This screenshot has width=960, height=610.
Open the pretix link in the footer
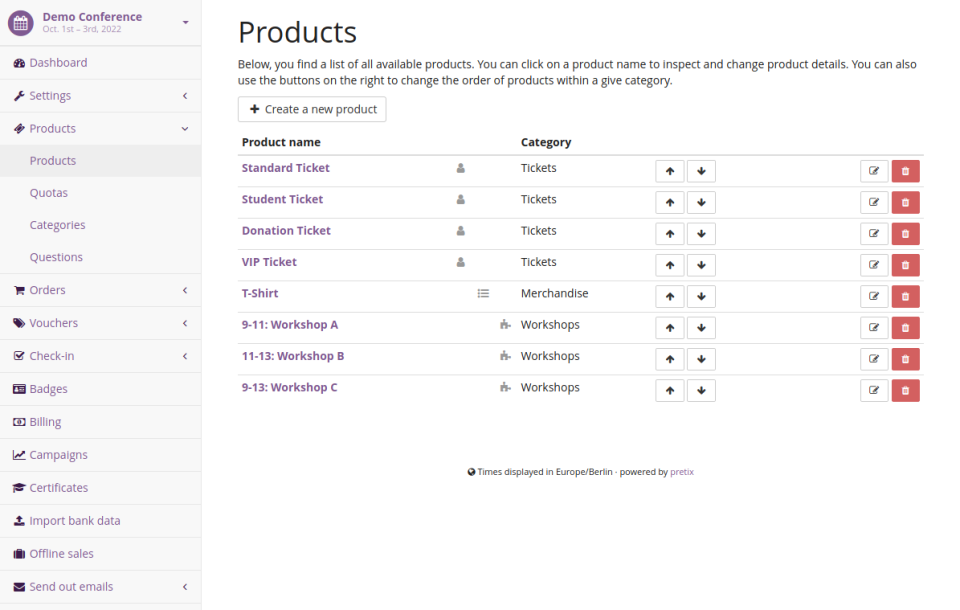(682, 471)
